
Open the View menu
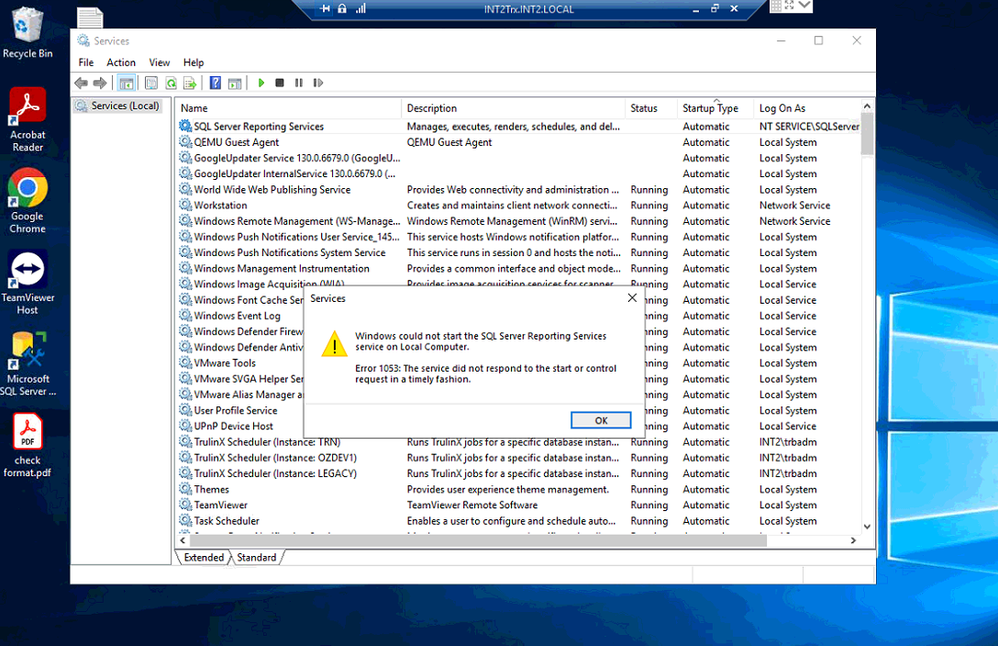pos(159,62)
